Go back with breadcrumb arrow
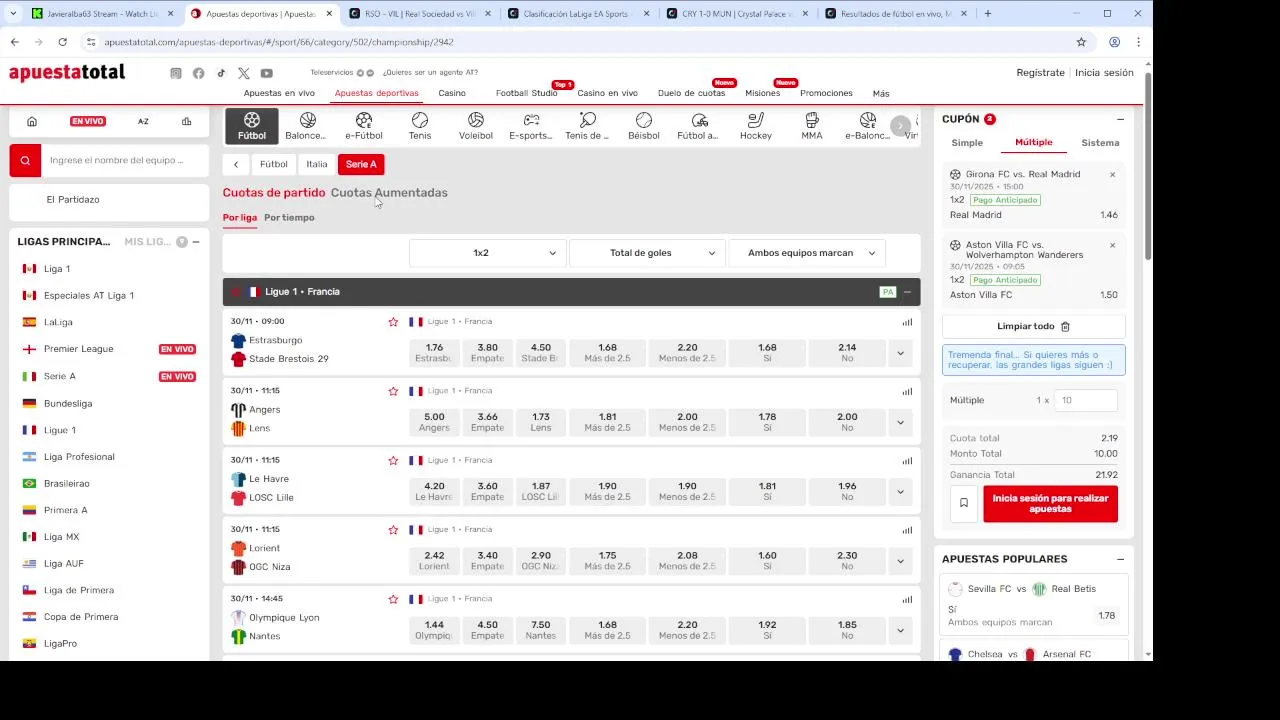 pos(236,164)
